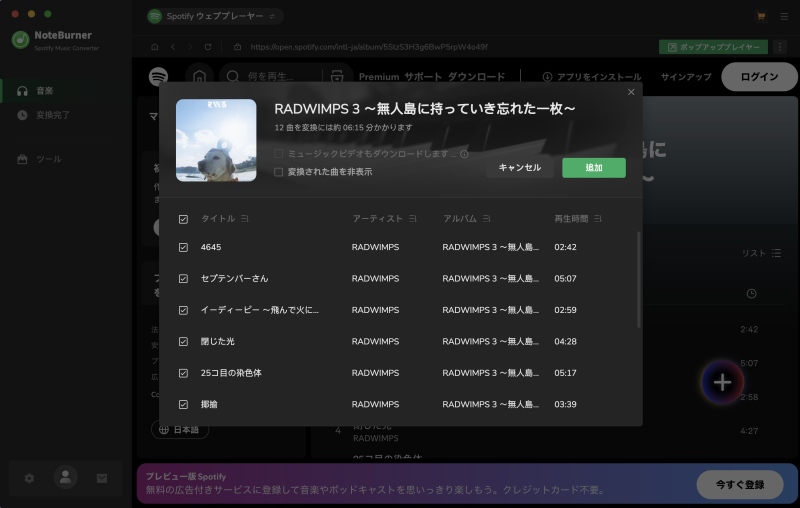Uncheck the track 25コ目の染色体

click(183, 373)
